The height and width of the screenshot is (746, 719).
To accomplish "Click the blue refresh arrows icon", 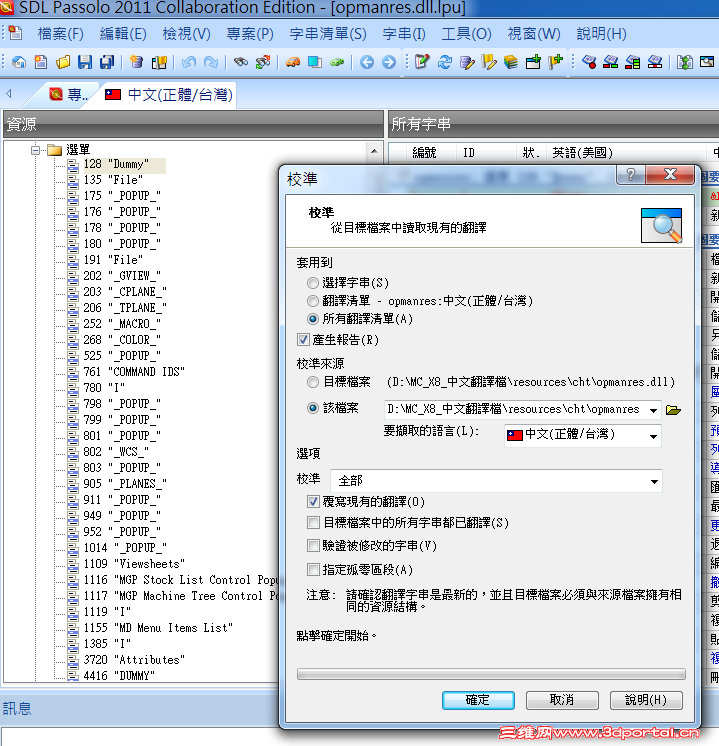I will pyautogui.click(x=444, y=62).
